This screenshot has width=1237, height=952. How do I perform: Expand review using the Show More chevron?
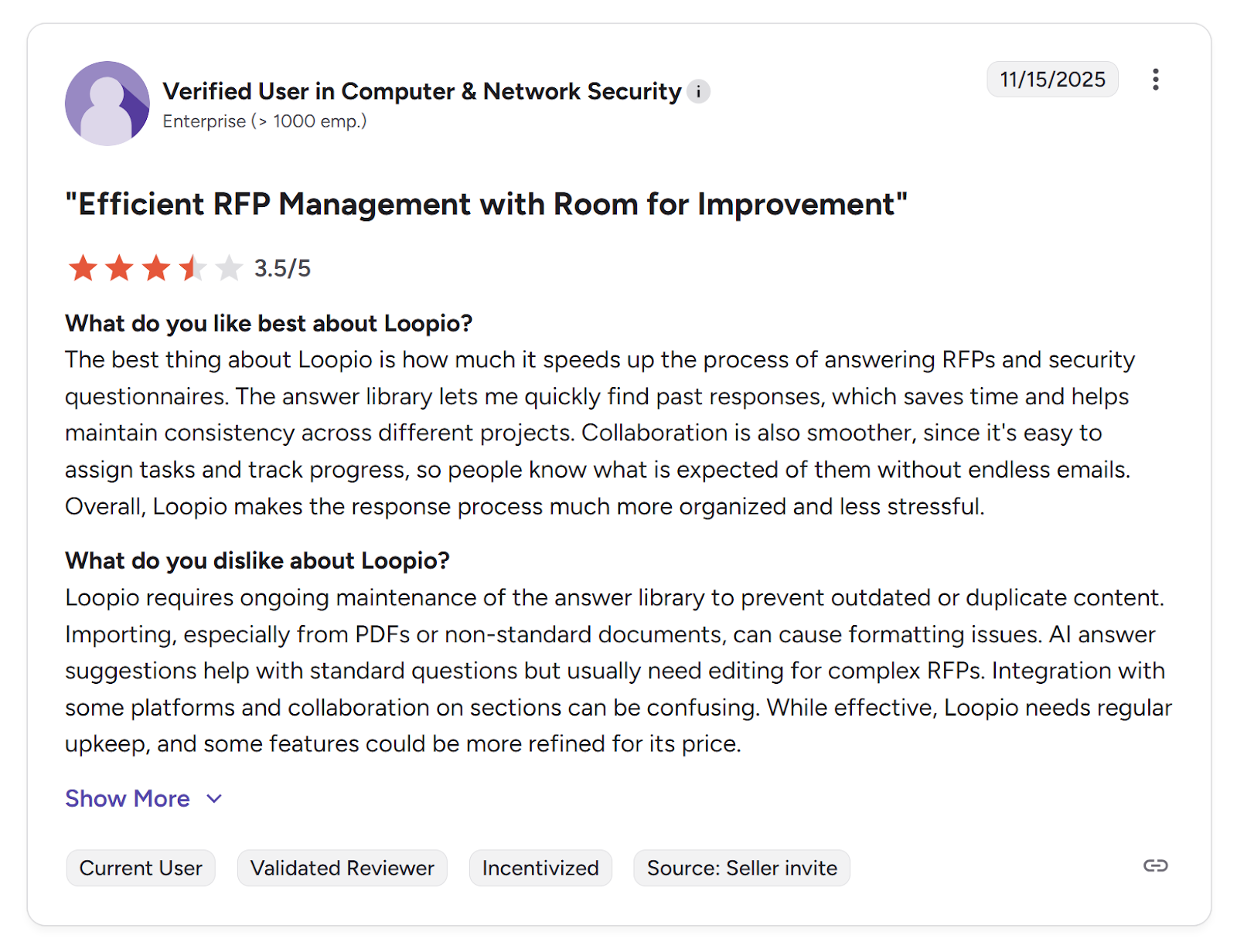tap(215, 799)
